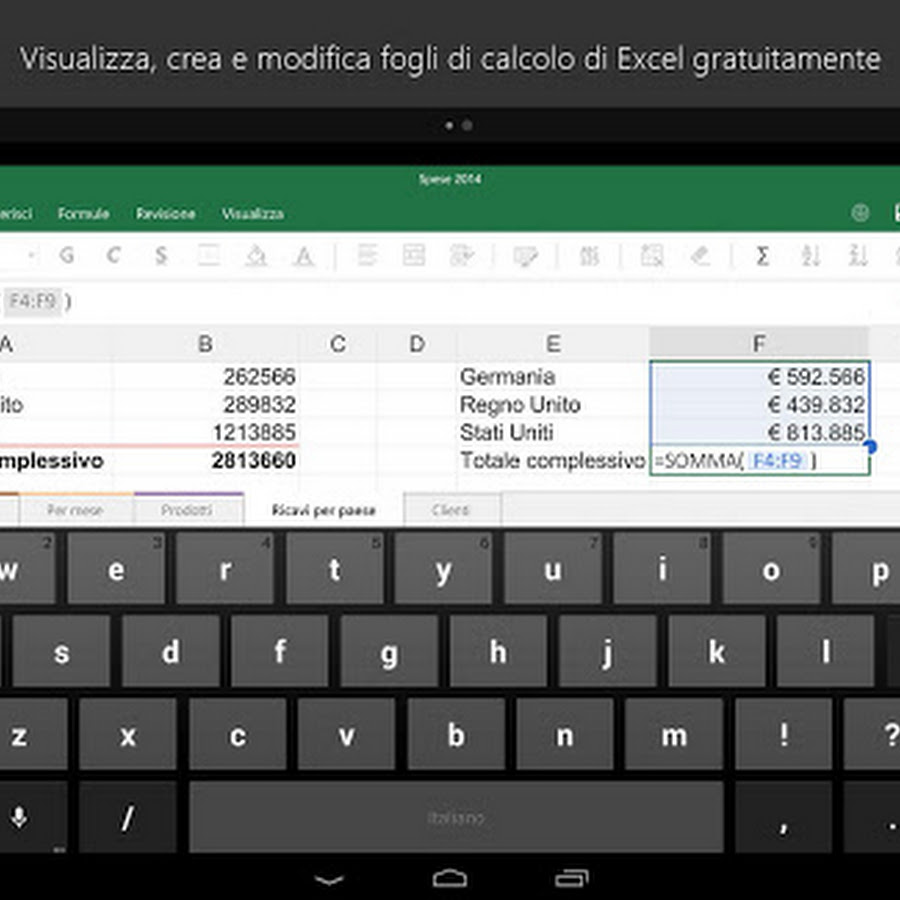Tap the letter t key
The image size is (900, 900).
(x=335, y=568)
